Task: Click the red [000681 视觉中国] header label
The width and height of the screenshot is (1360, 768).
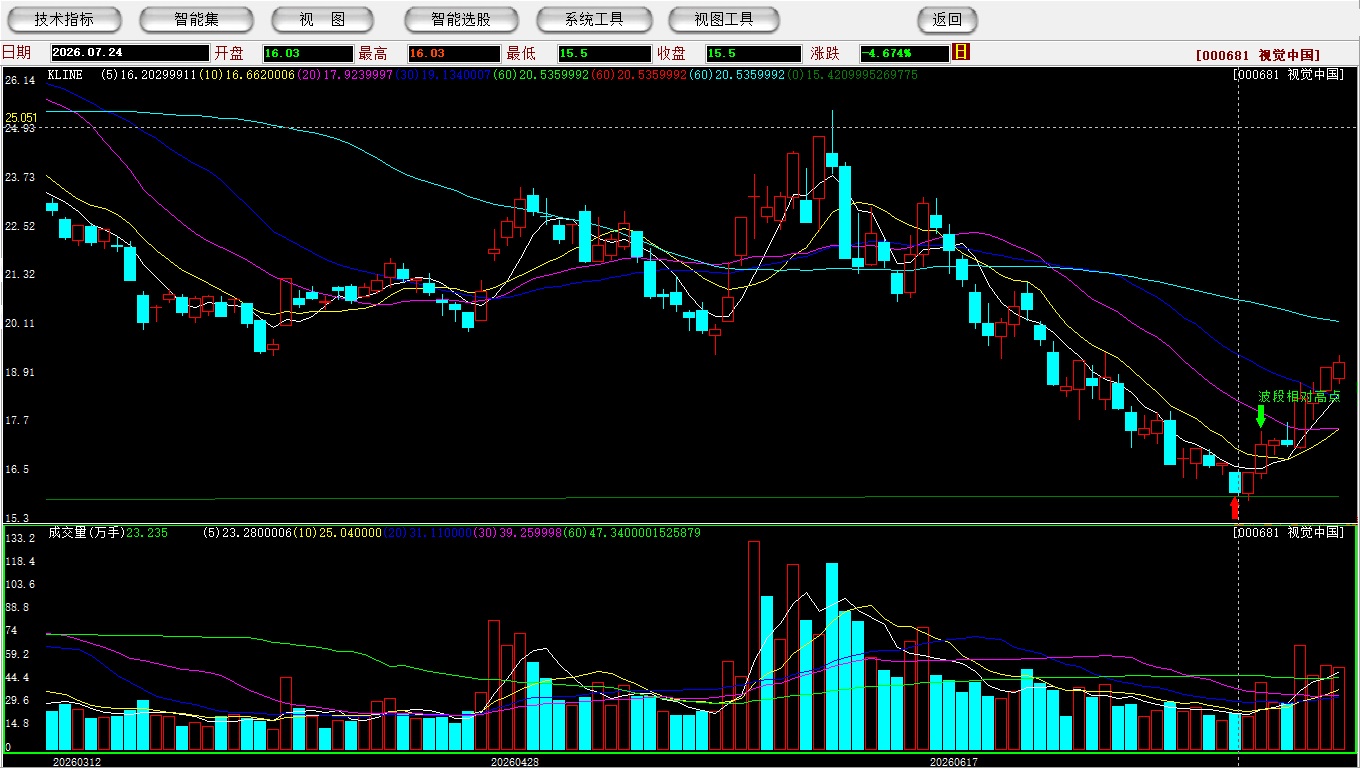Action: pos(1258,56)
